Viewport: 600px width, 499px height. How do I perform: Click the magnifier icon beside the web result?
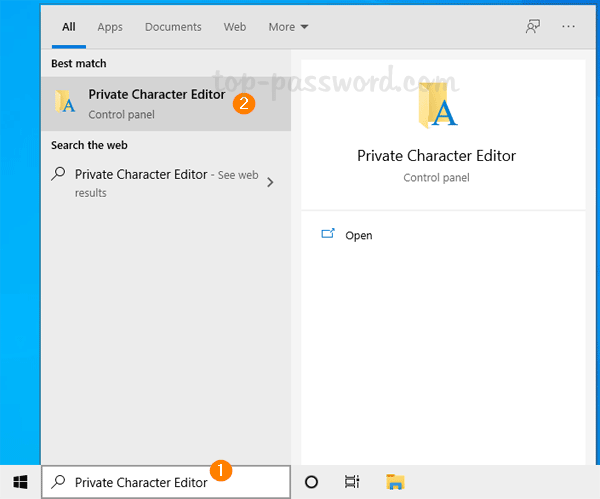tap(59, 175)
